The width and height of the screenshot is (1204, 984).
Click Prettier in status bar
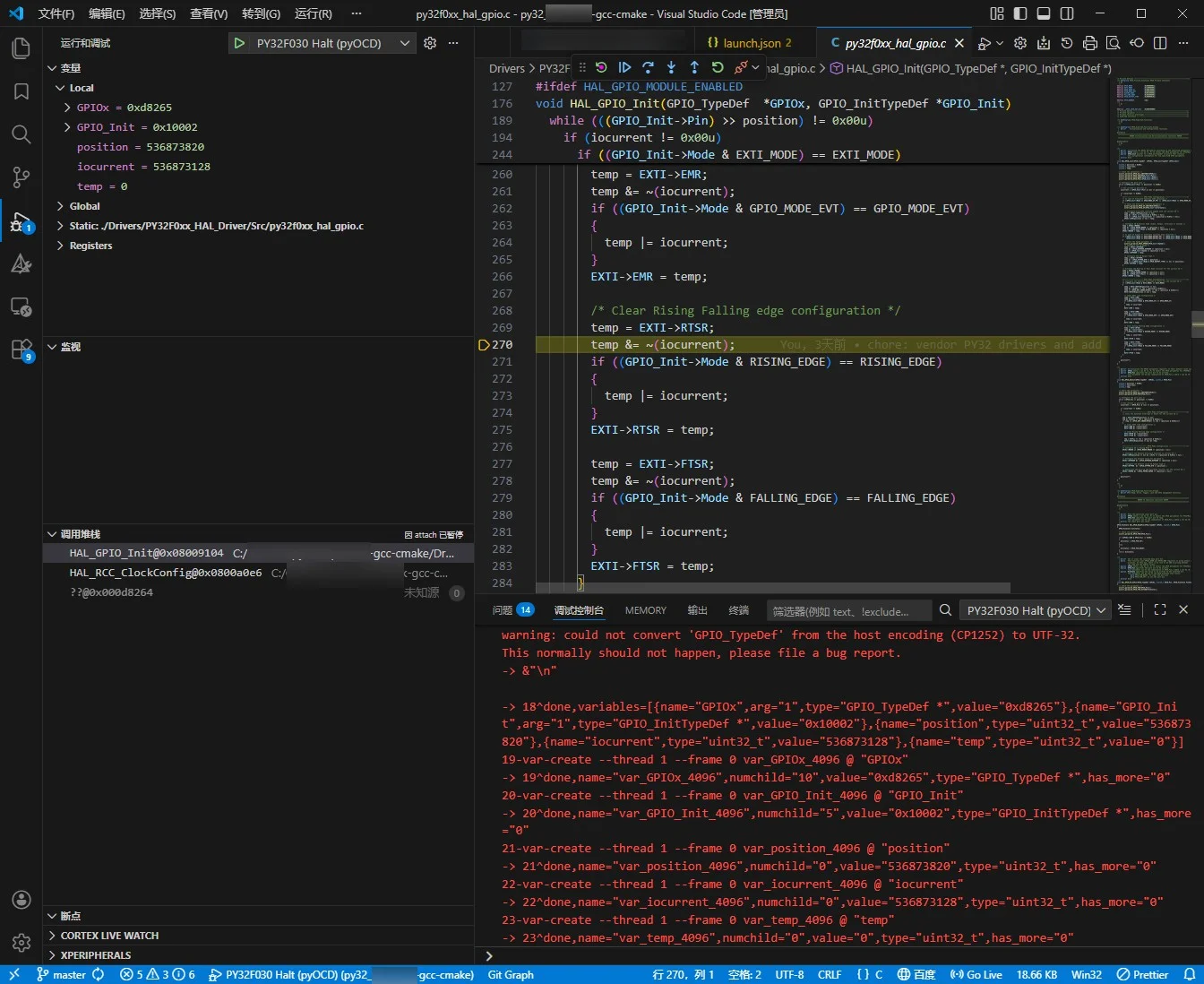(1143, 974)
